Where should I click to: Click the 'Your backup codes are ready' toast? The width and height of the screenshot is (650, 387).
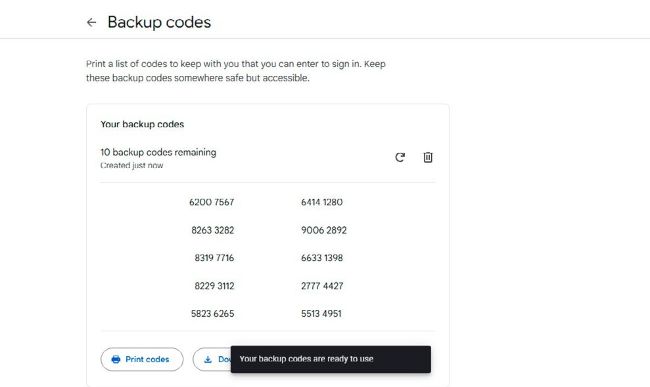(x=331, y=359)
